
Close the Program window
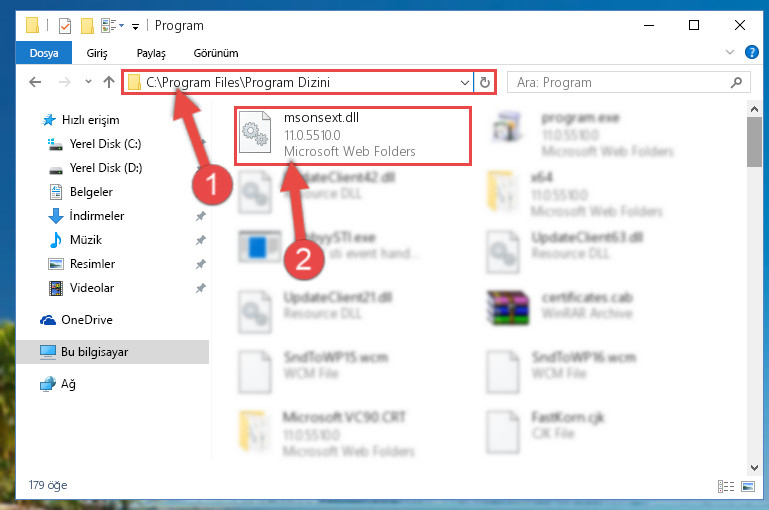[740, 26]
